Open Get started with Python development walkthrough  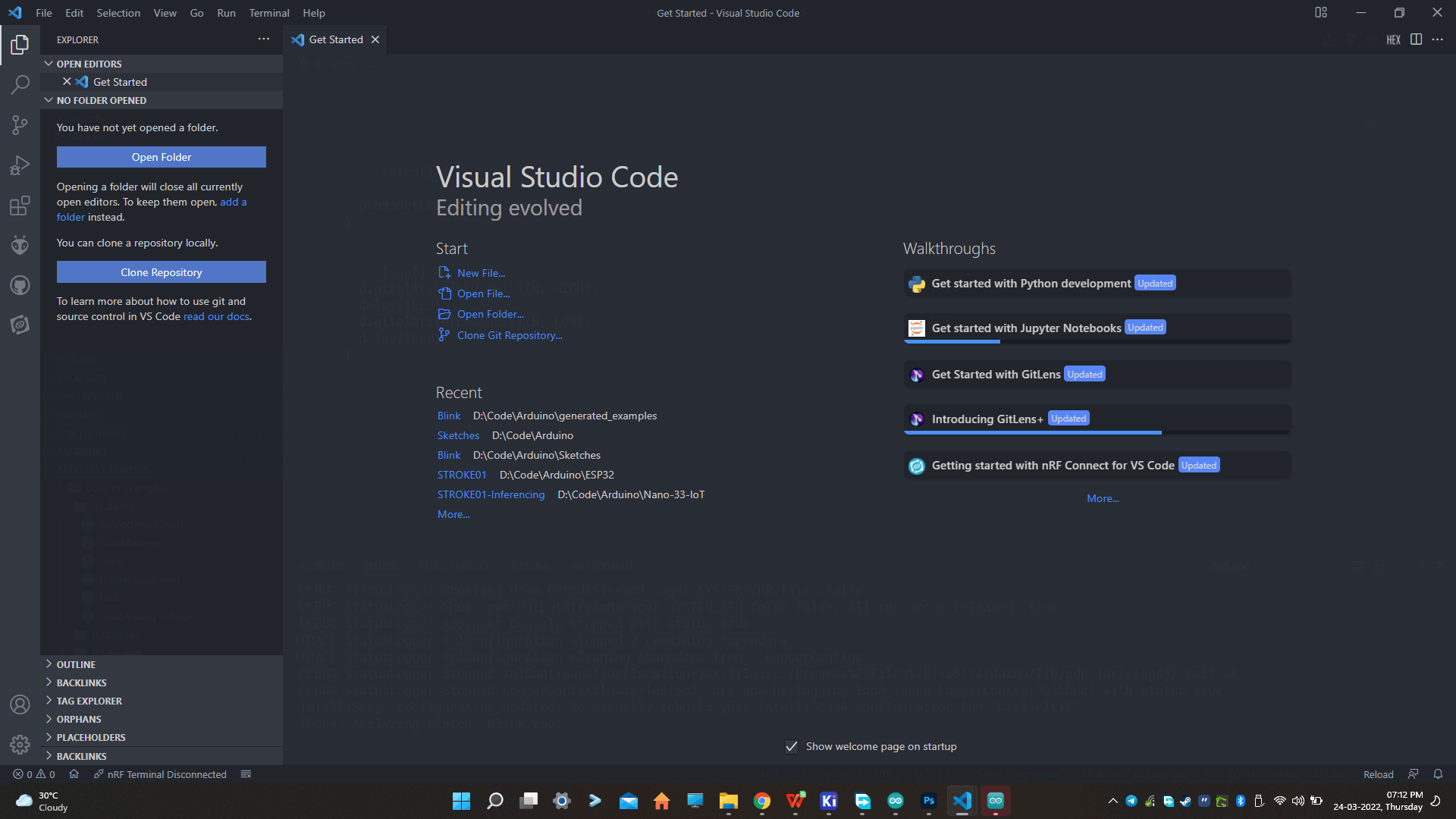[1097, 284]
